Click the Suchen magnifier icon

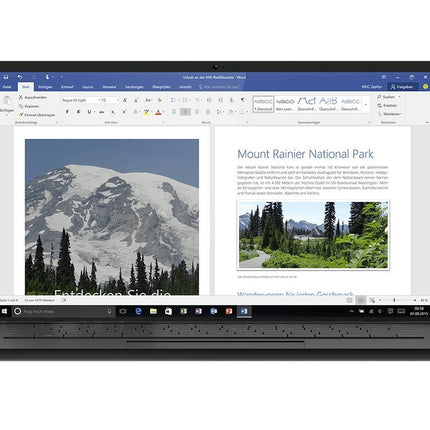coord(379,97)
